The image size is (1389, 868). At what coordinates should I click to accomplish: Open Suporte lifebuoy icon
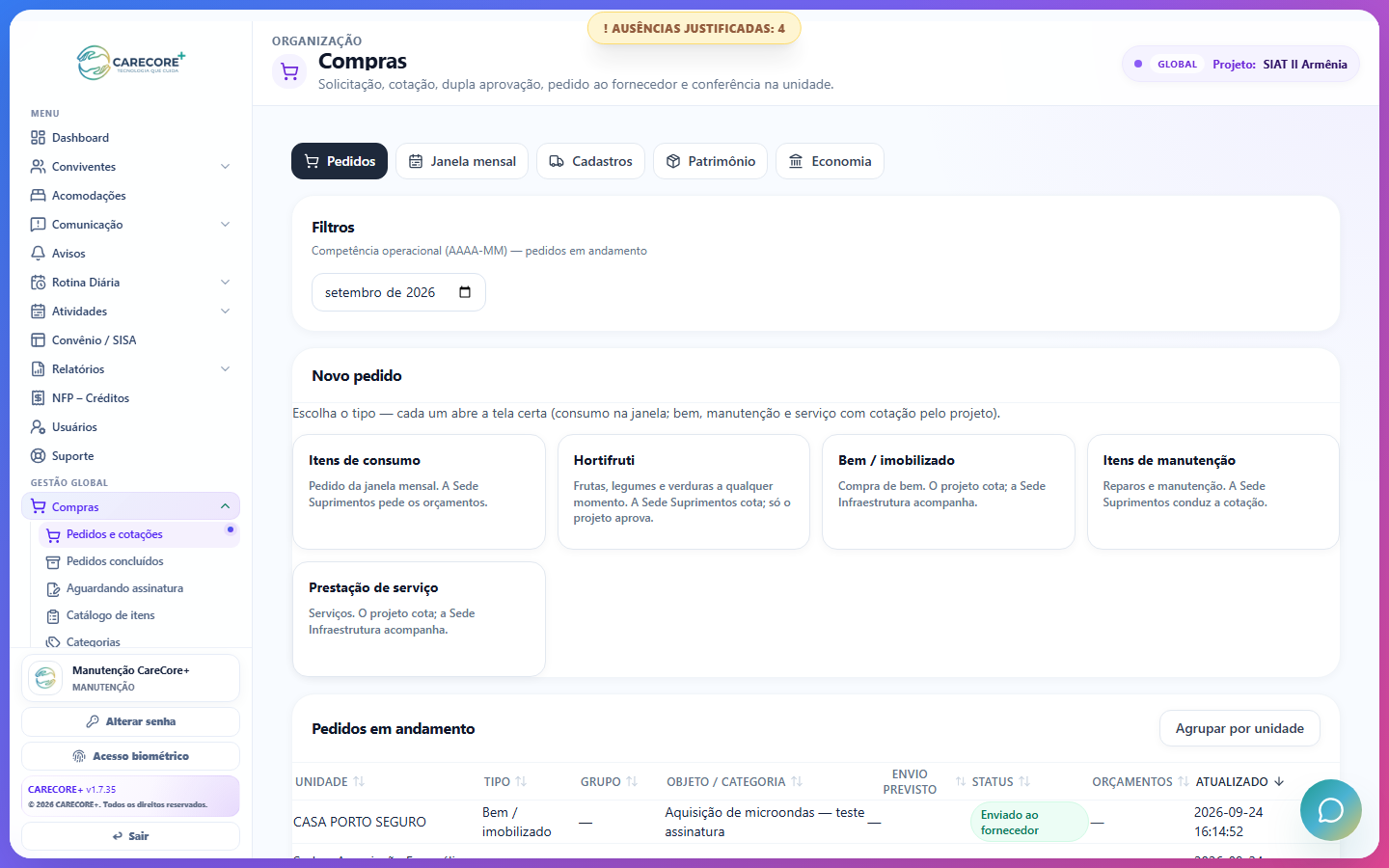[x=38, y=456]
